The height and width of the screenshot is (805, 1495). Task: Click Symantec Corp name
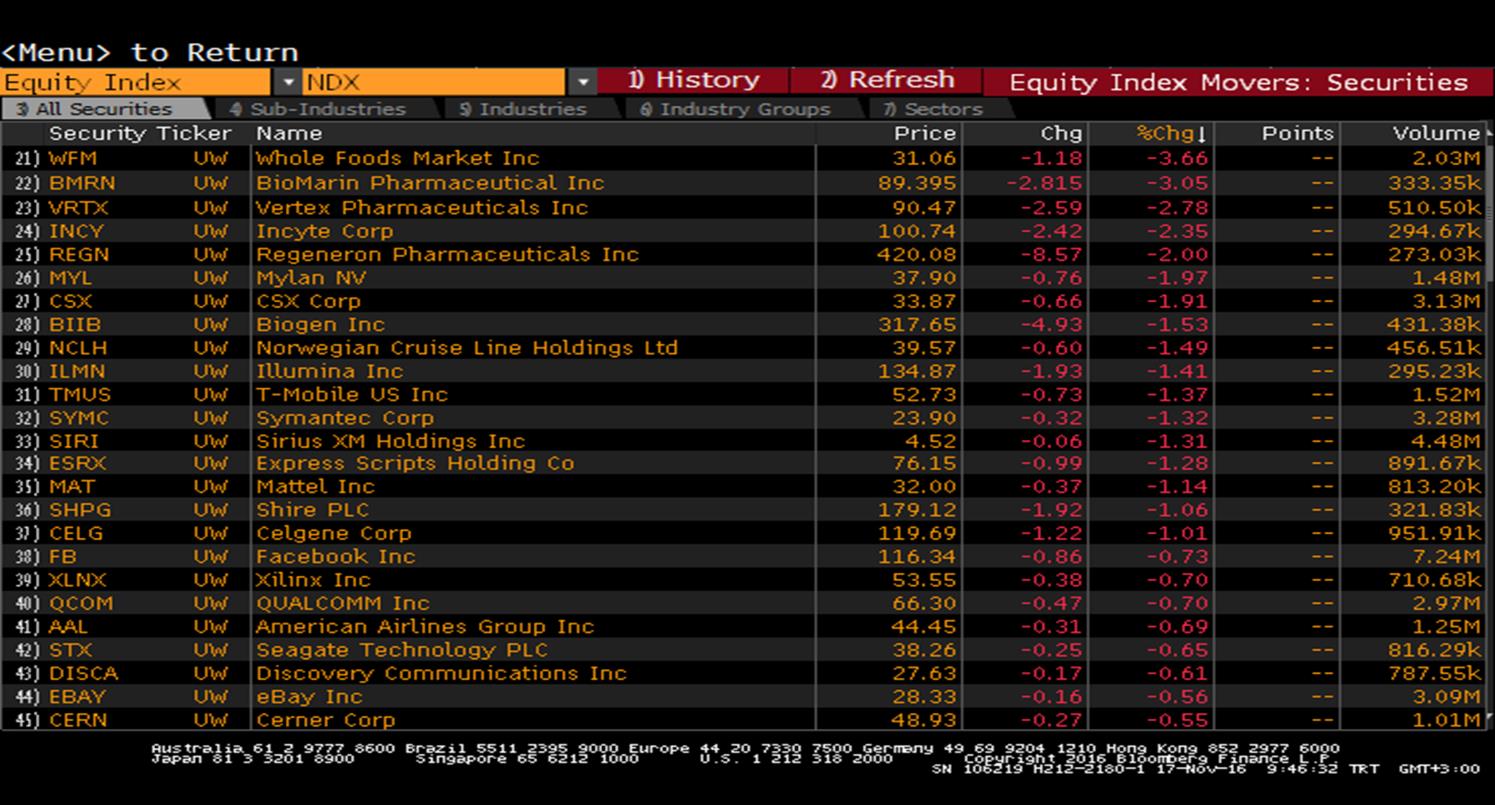(345, 418)
